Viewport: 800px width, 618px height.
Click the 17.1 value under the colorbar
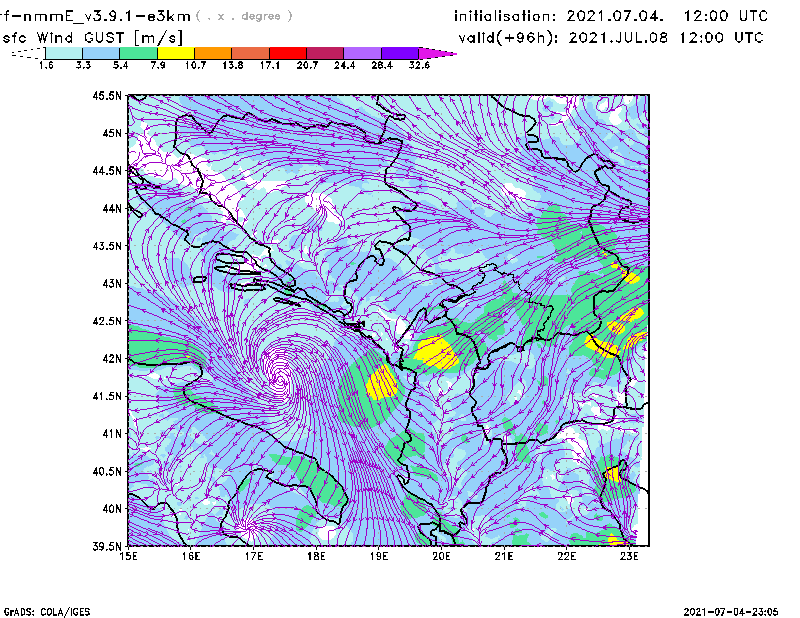pos(269,65)
